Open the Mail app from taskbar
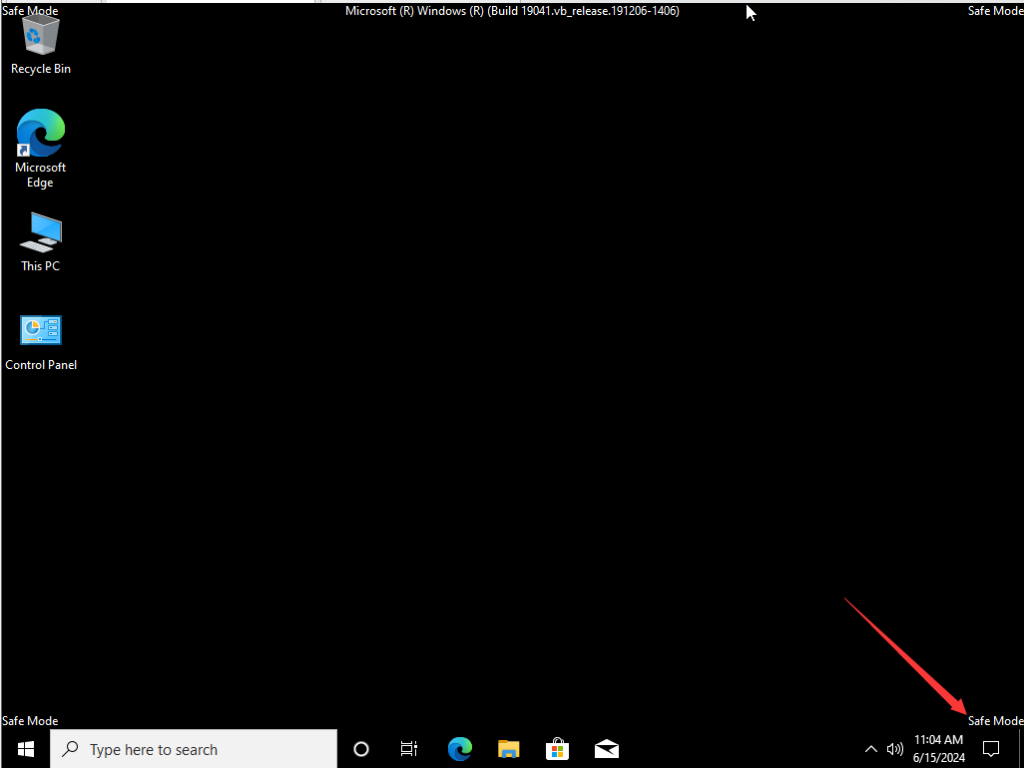Screen dimensions: 1024x768 [x=607, y=749]
